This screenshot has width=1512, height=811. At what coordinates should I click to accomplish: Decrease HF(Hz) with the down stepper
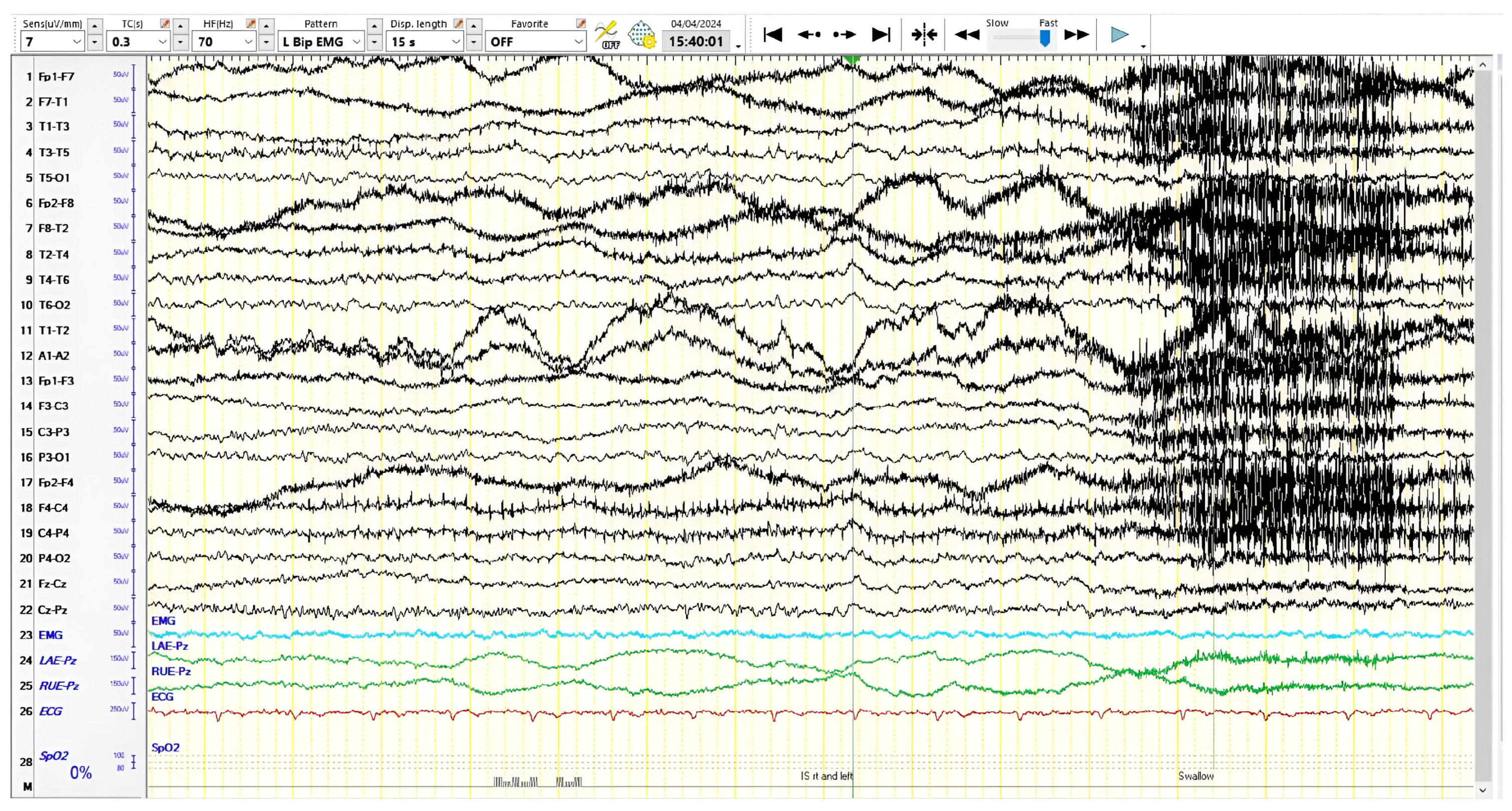click(x=266, y=42)
